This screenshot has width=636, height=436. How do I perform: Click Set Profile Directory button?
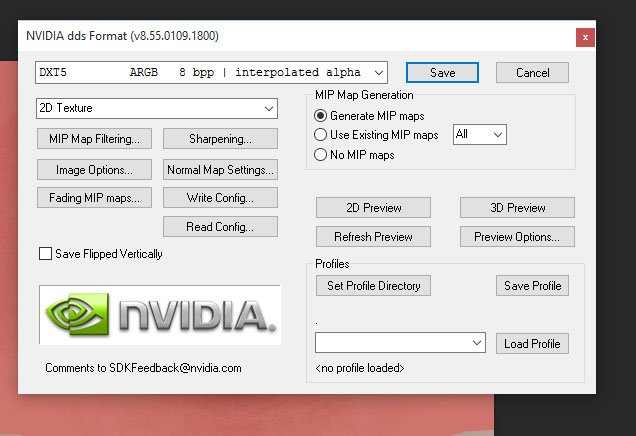[373, 286]
